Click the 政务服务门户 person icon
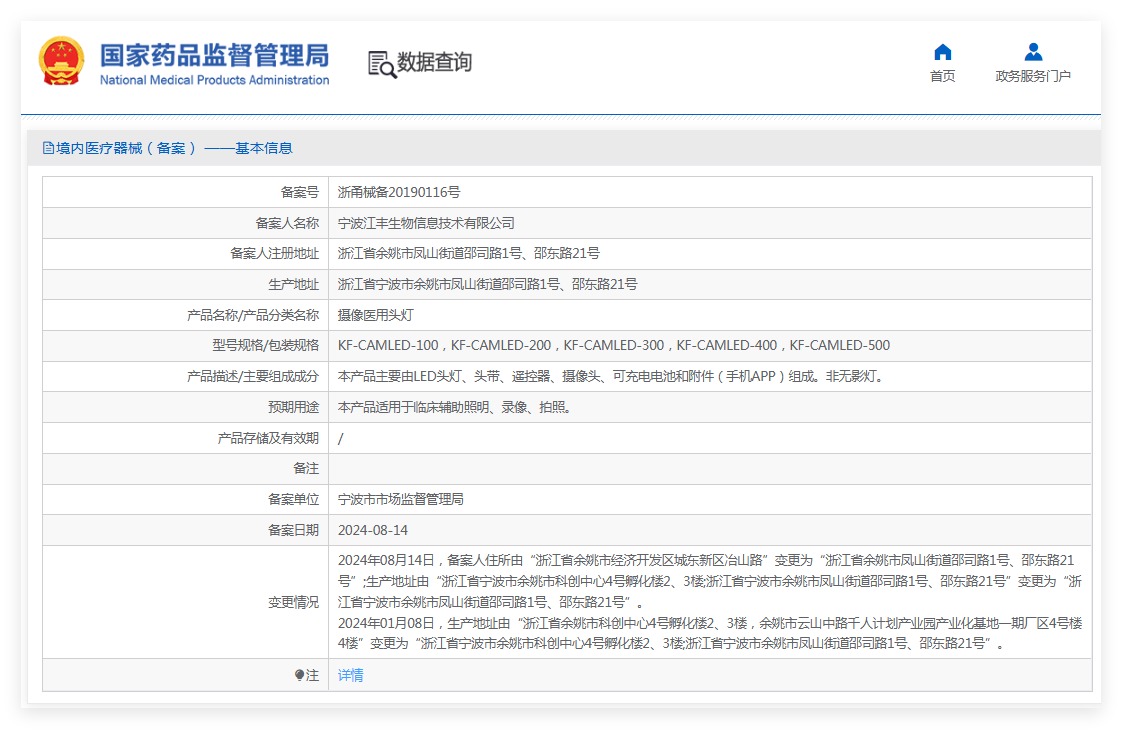 1033,52
